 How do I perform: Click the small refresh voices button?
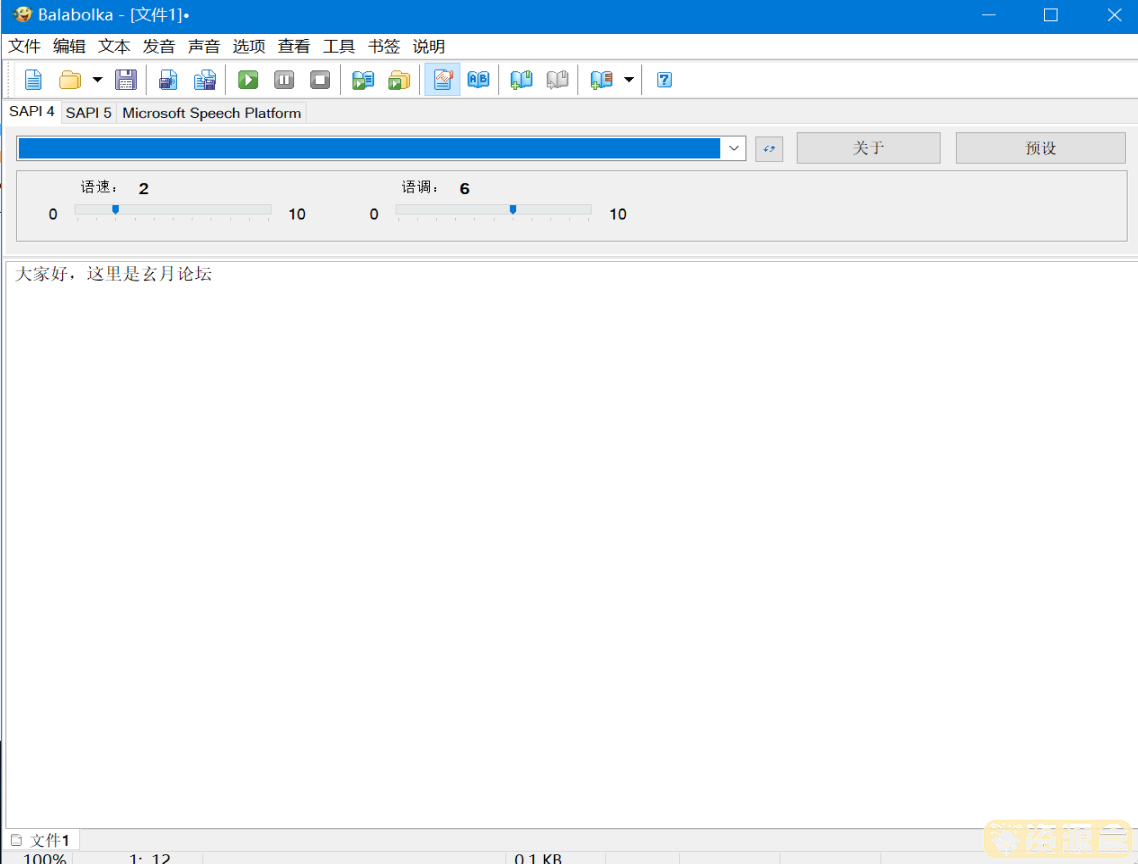769,149
